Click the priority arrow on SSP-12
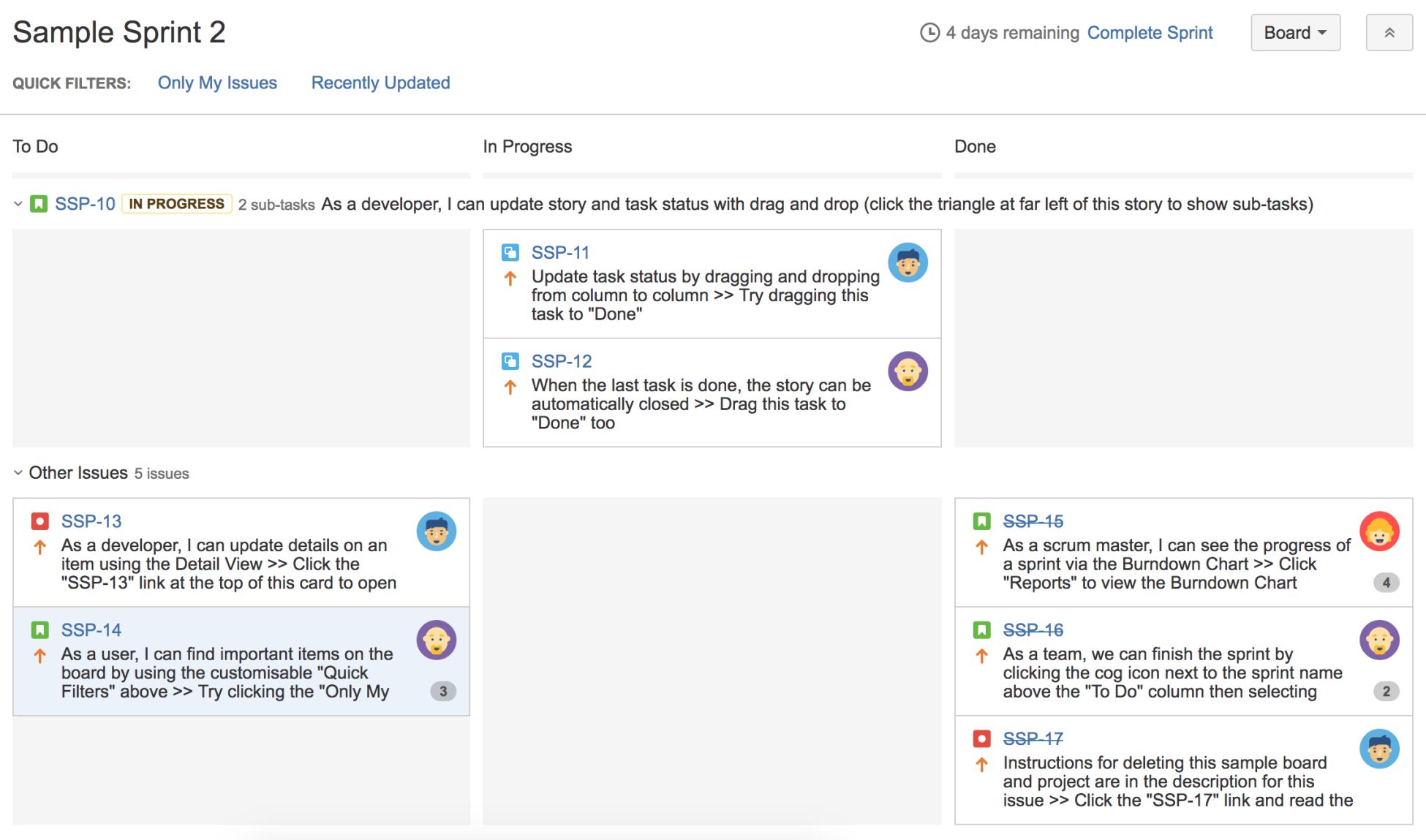Viewport: 1426px width, 840px height. (x=510, y=387)
